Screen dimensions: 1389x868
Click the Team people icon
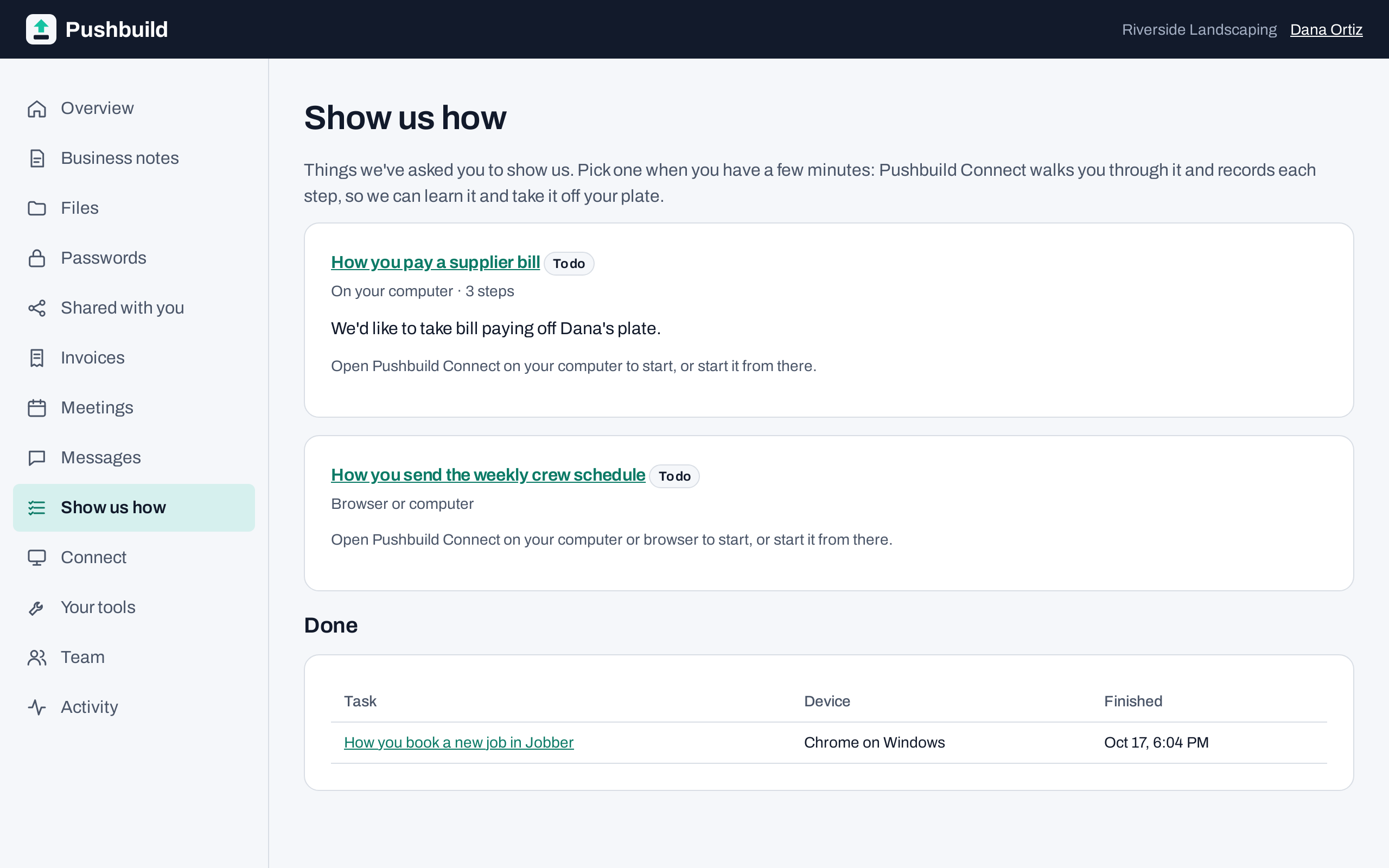(x=37, y=658)
